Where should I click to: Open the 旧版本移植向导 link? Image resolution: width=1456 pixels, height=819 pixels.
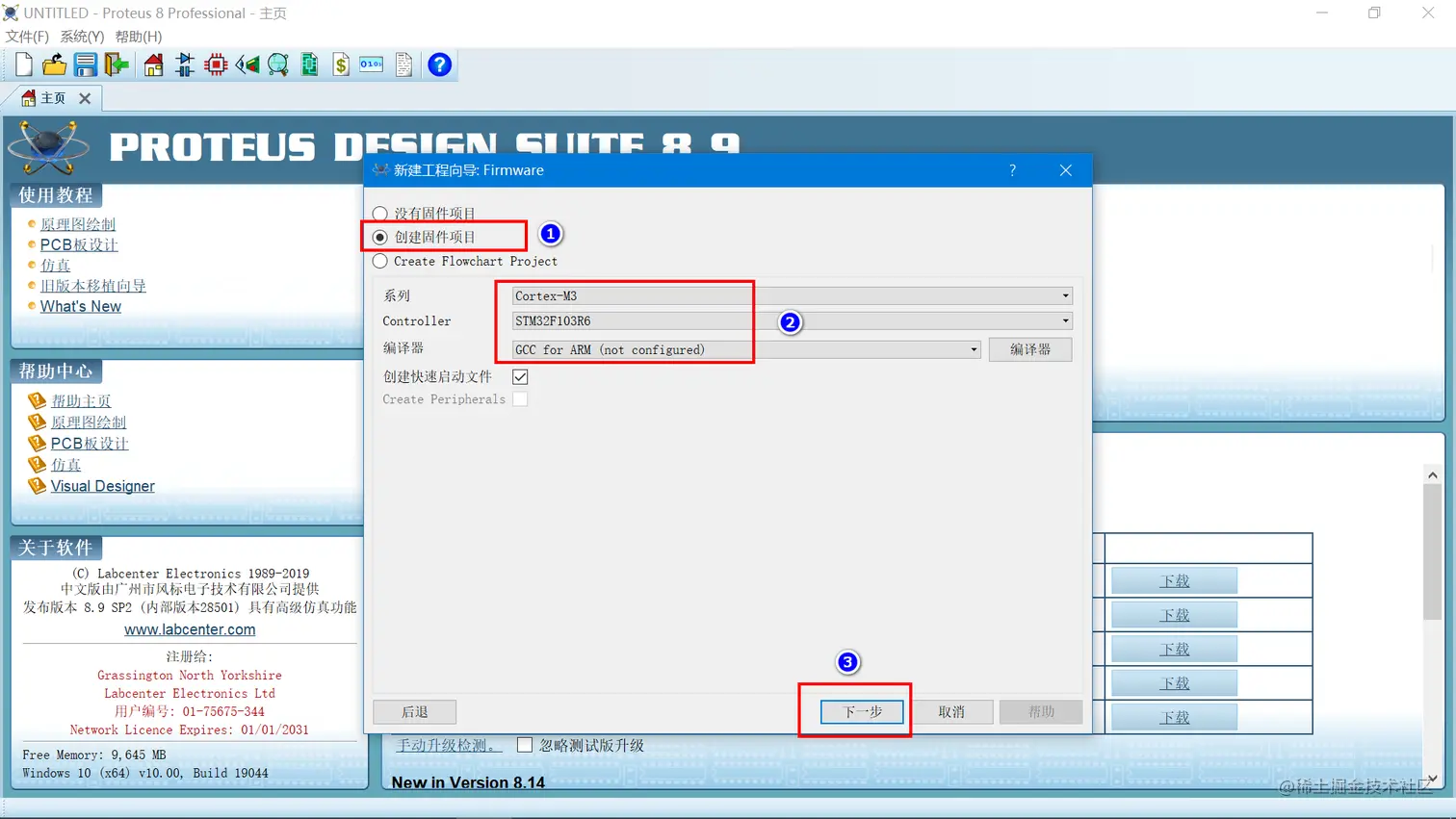93,286
